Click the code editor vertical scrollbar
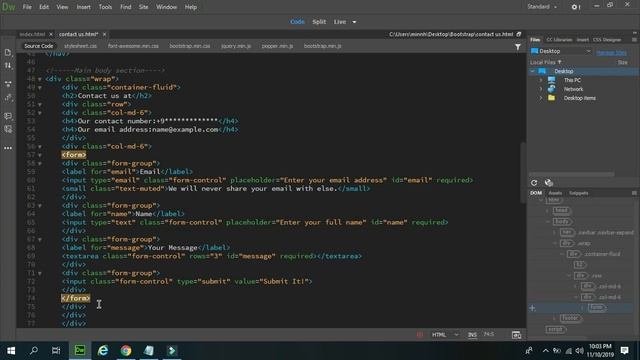 pos(523,172)
